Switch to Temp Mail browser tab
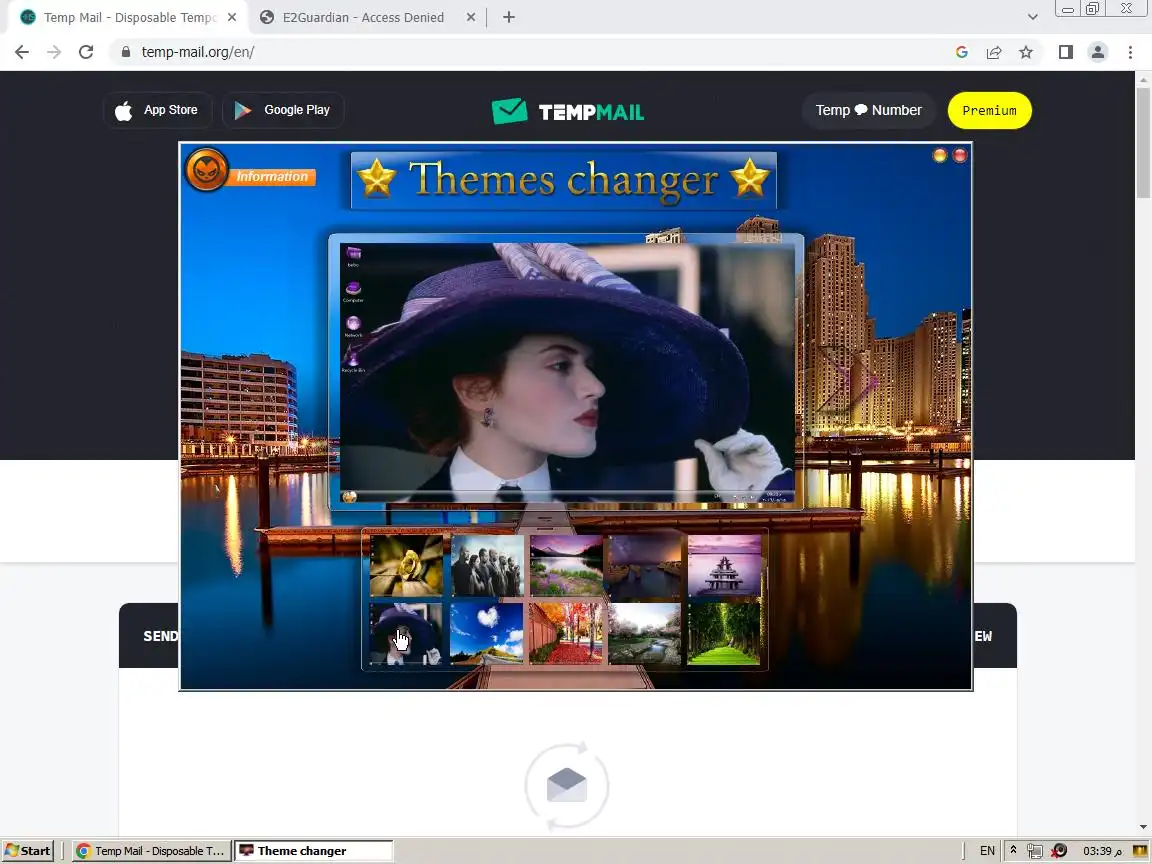This screenshot has width=1152, height=864. point(129,17)
